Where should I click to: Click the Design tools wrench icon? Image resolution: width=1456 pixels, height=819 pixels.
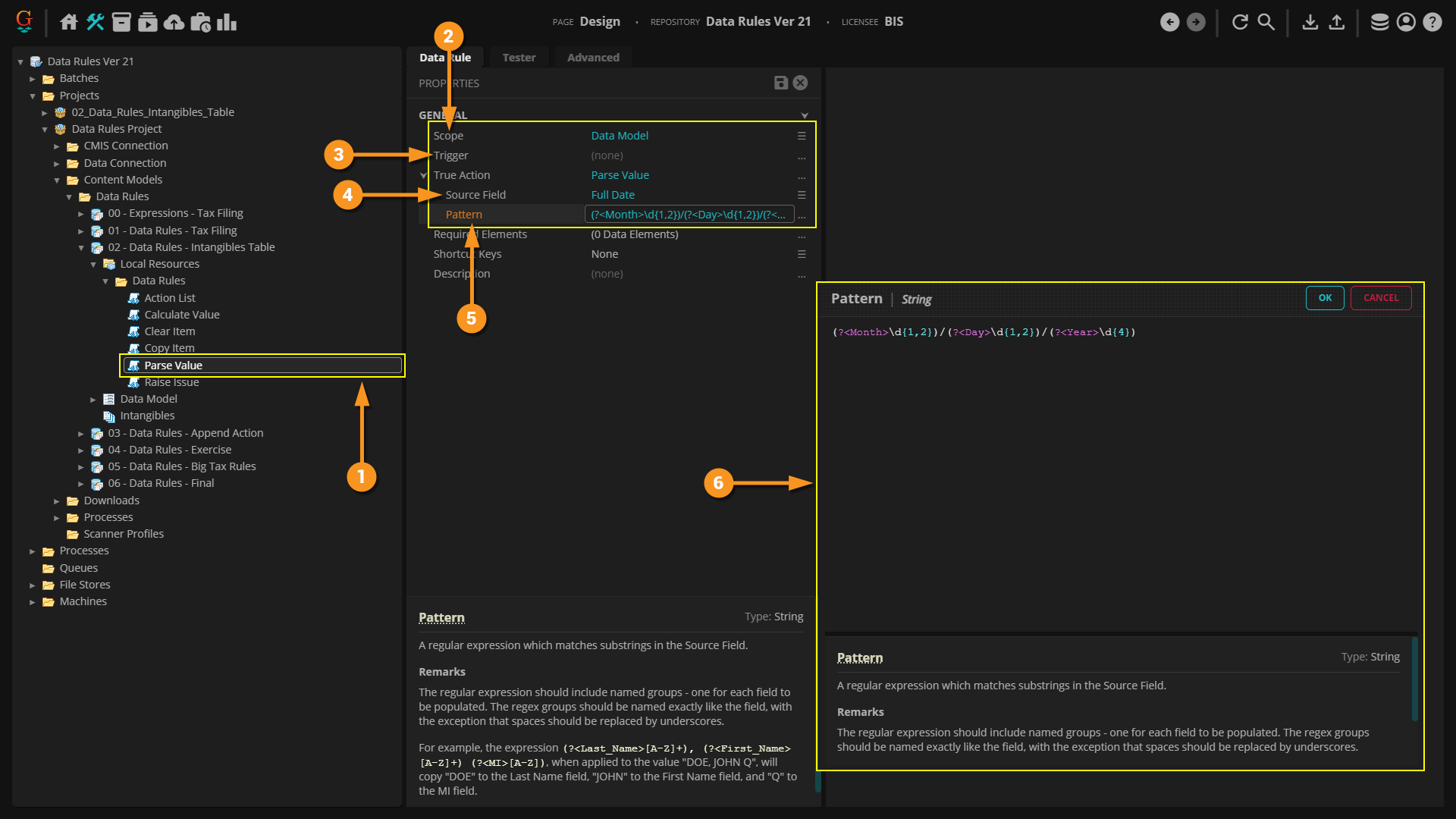click(x=96, y=22)
